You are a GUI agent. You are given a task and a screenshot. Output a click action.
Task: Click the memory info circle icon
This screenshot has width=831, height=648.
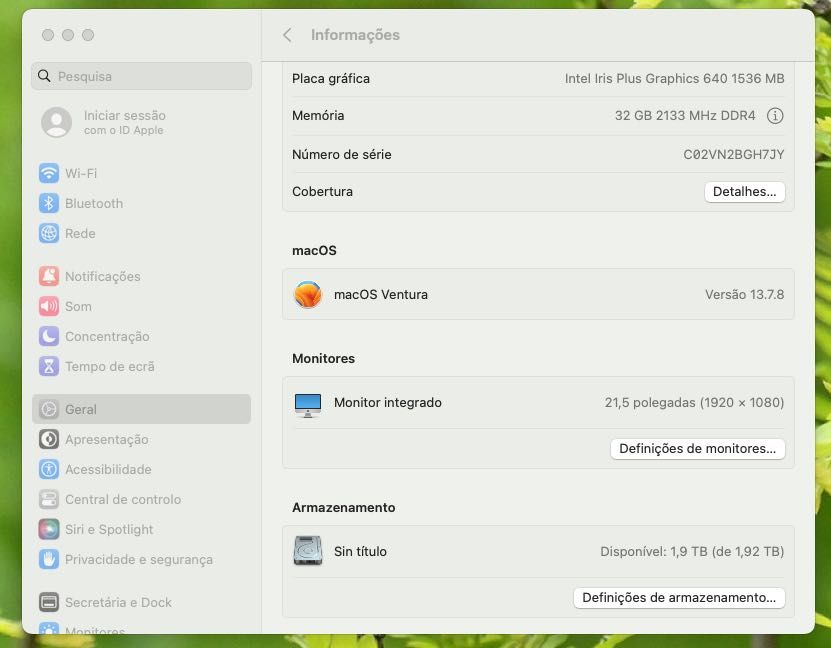point(775,116)
